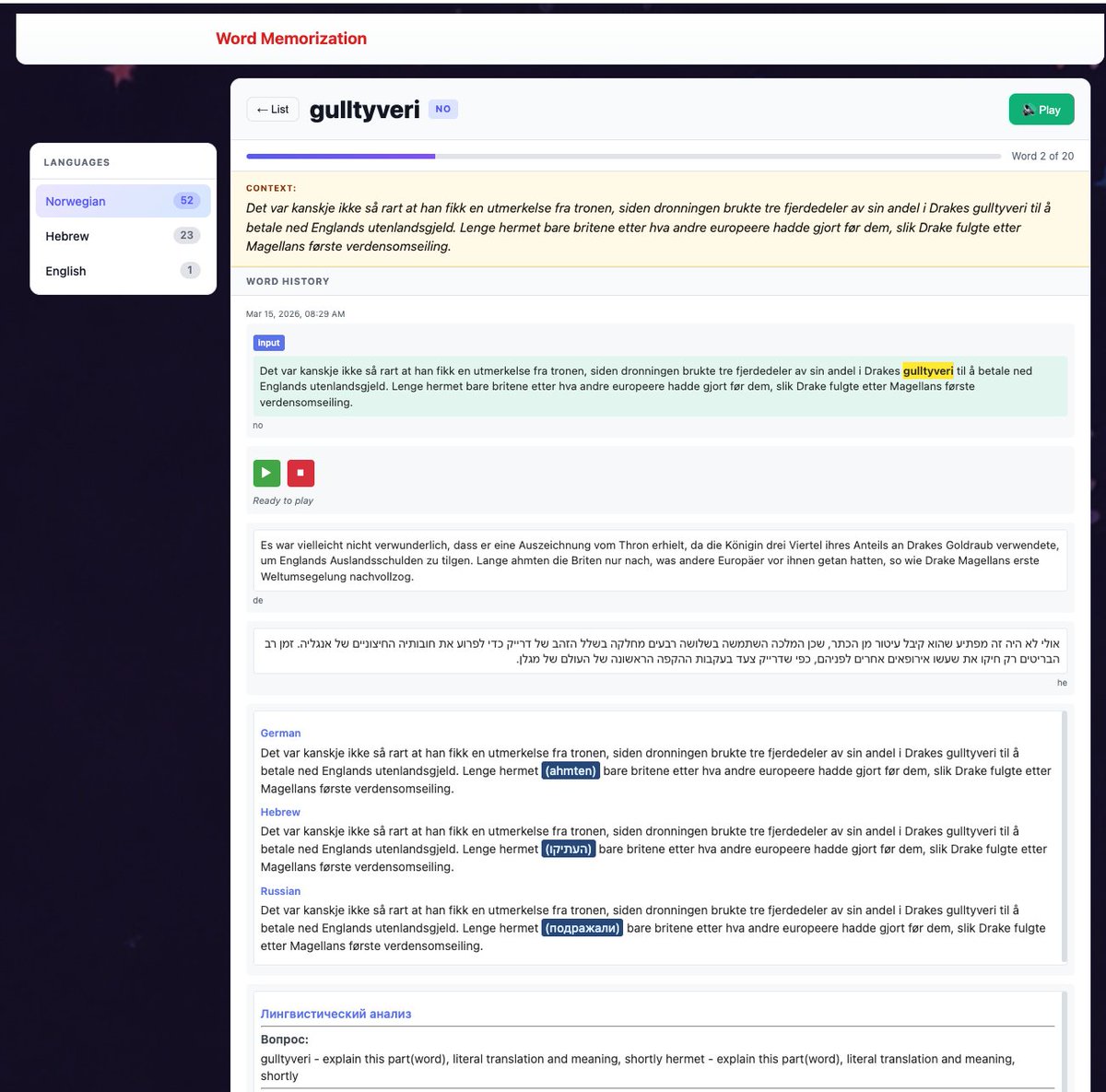
Task: Click the gulltyveri word heading
Action: point(365,110)
